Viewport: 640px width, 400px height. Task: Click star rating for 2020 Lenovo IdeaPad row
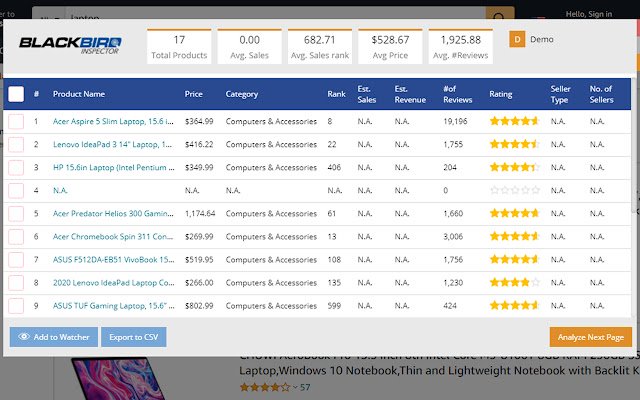[515, 282]
